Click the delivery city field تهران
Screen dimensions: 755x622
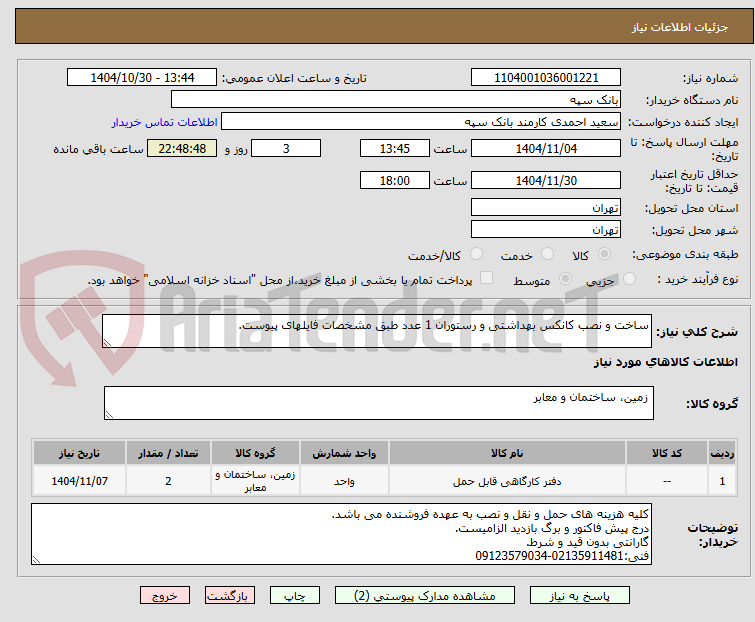click(546, 230)
